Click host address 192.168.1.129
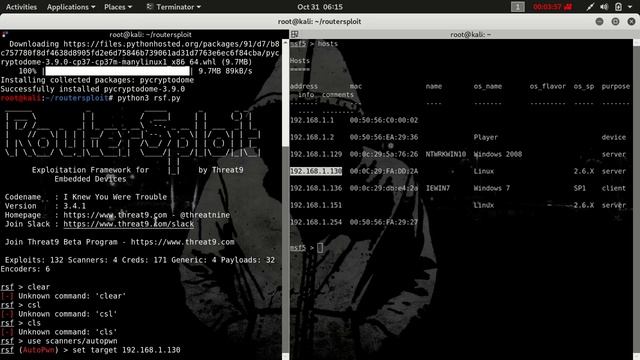This screenshot has height=360, width=640. 316,154
